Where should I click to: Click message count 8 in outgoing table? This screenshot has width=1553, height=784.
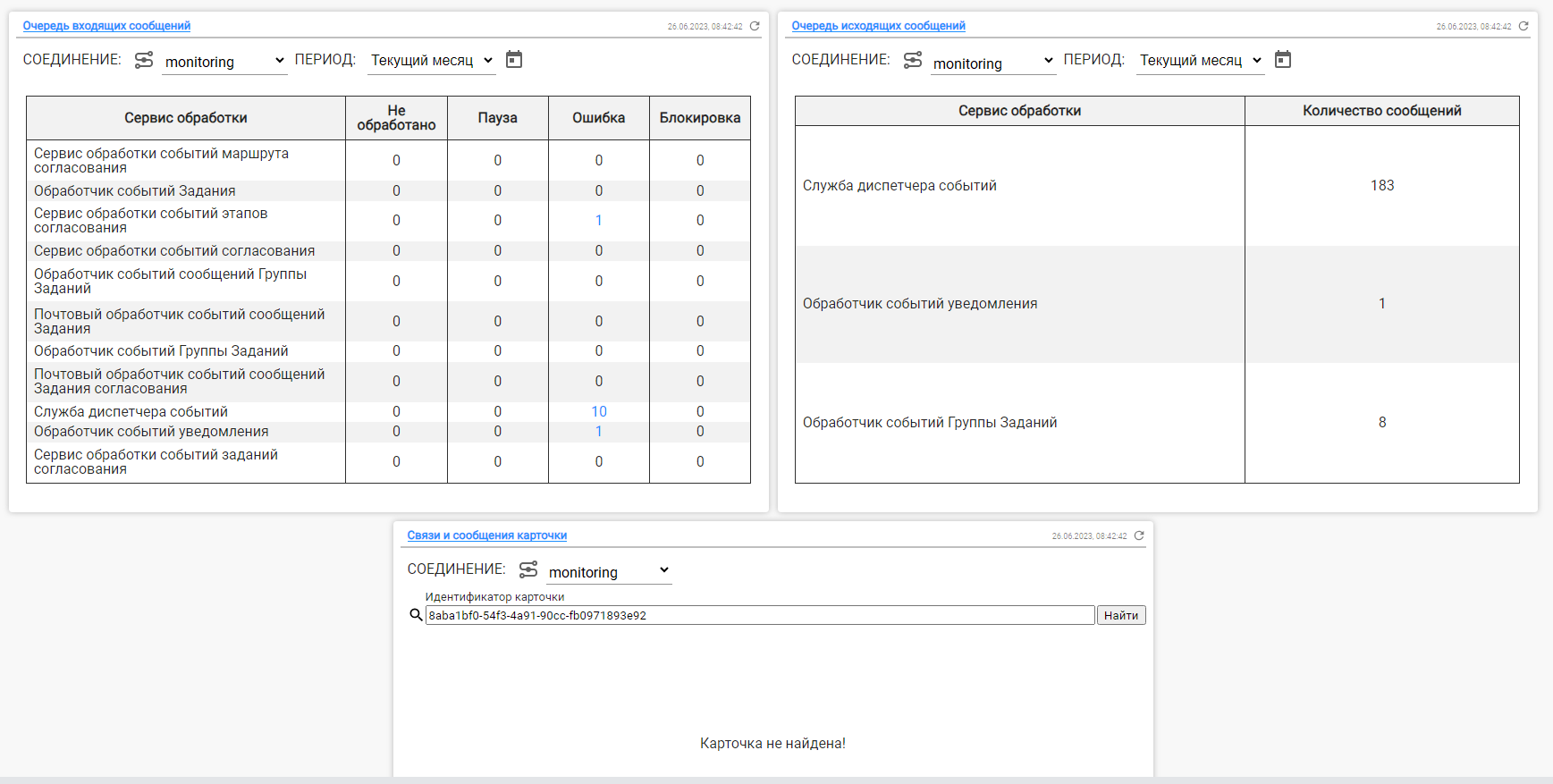pyautogui.click(x=1382, y=422)
